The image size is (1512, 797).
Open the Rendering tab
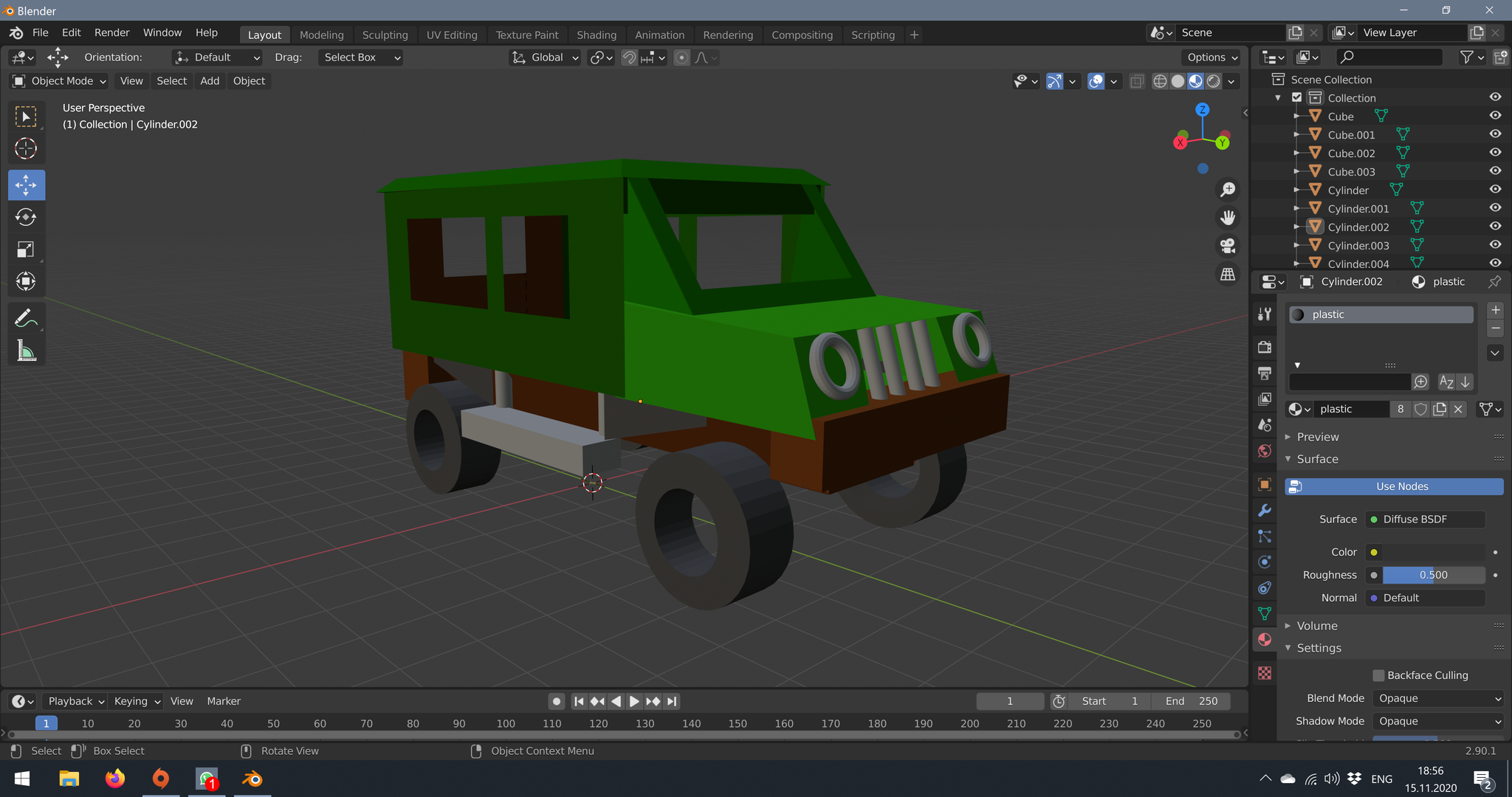[x=728, y=35]
